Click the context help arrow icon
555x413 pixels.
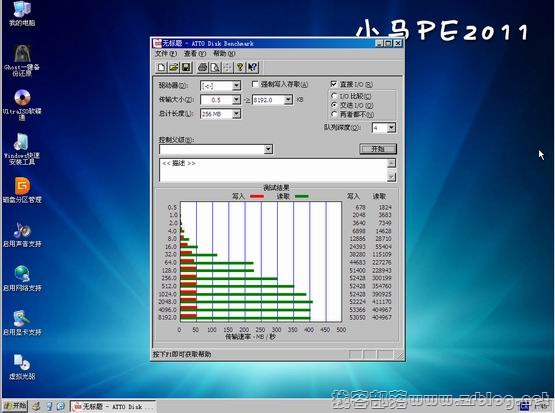(x=252, y=67)
